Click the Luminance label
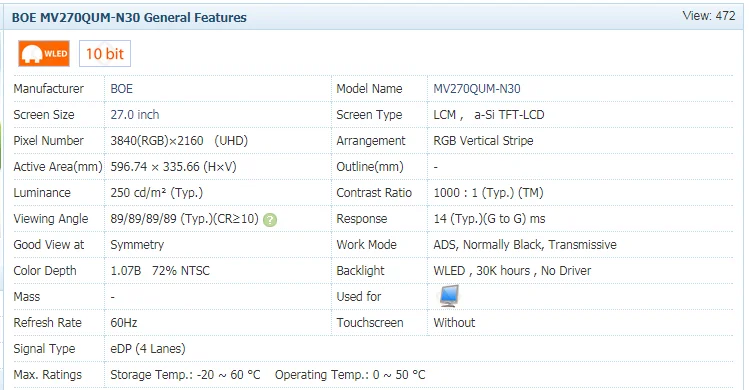The height and width of the screenshot is (390, 749). (x=42, y=193)
